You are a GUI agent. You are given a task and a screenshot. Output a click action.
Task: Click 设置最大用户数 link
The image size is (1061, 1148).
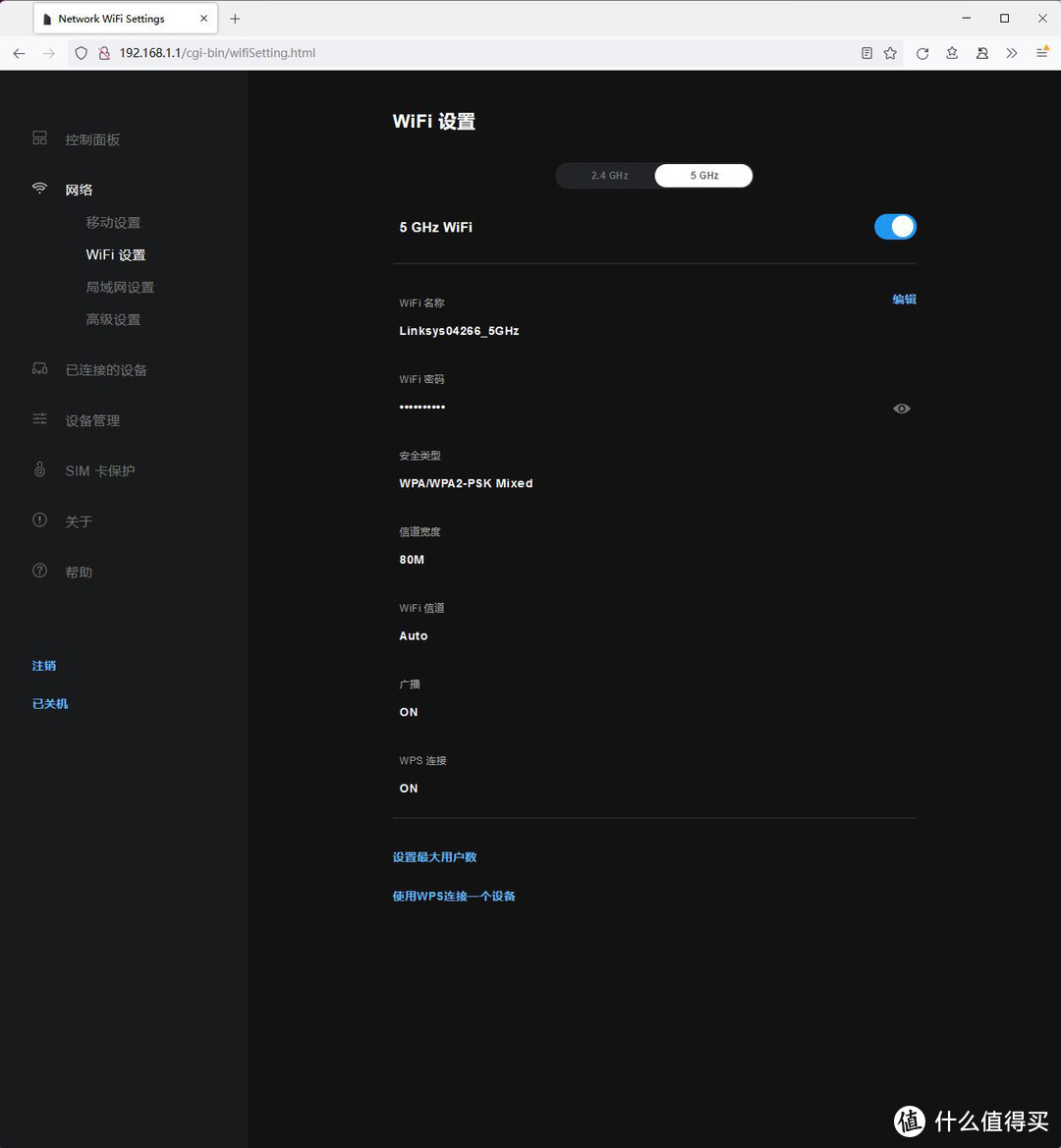[x=434, y=856]
